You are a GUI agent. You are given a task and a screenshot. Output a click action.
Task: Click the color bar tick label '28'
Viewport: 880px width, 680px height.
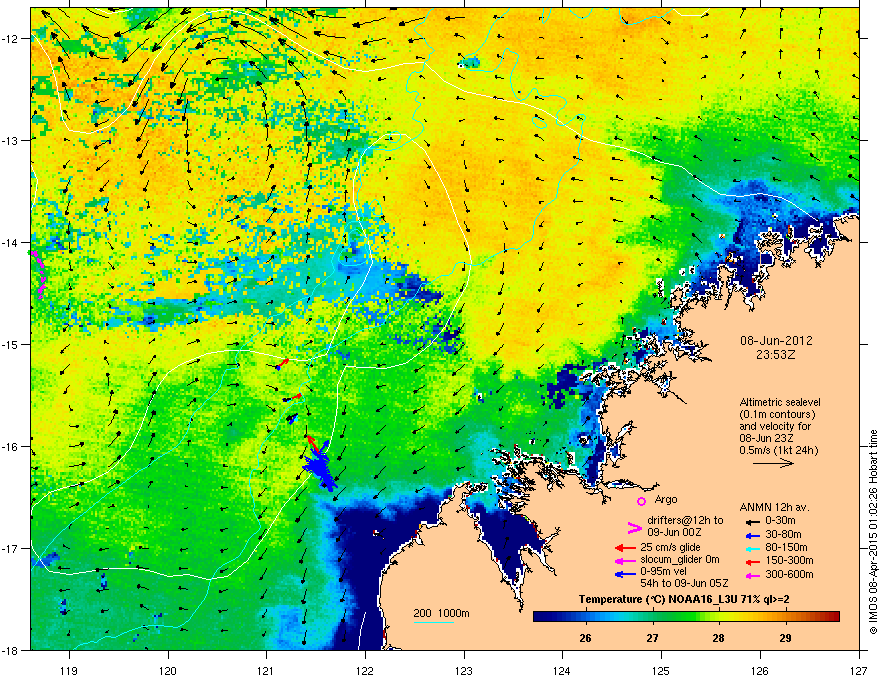tap(718, 638)
